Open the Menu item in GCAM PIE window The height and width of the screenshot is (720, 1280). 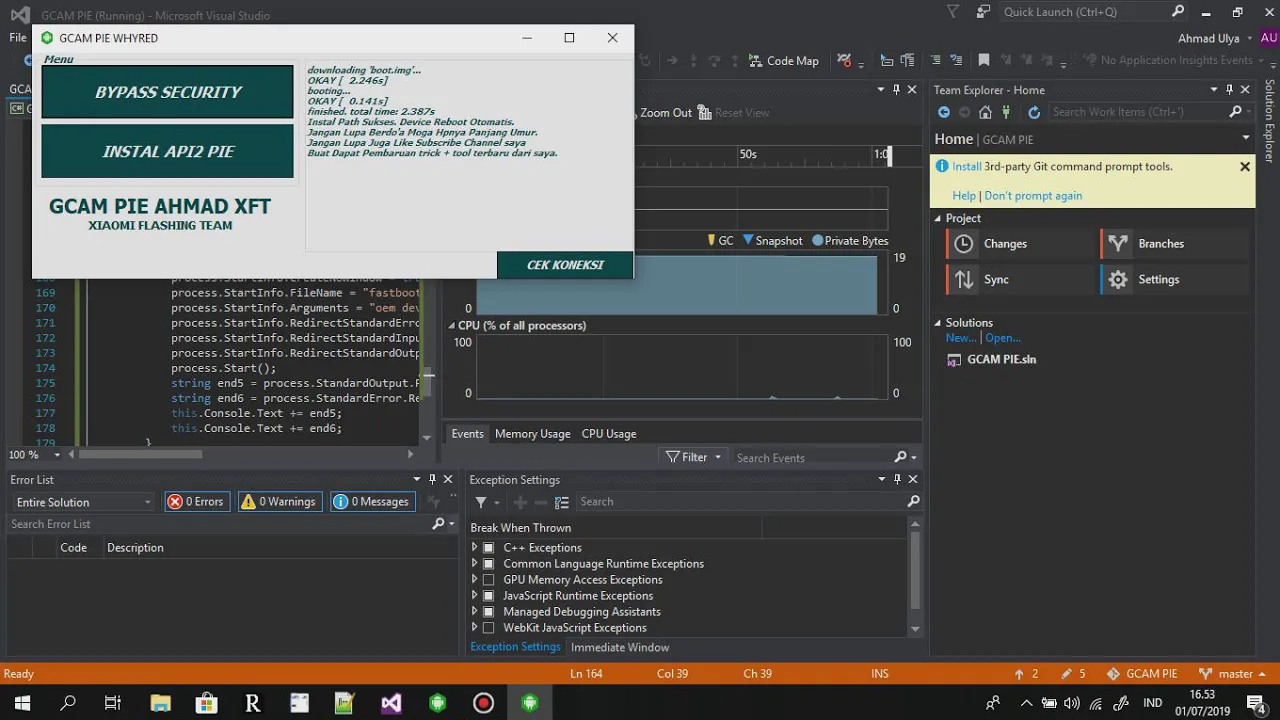(59, 59)
